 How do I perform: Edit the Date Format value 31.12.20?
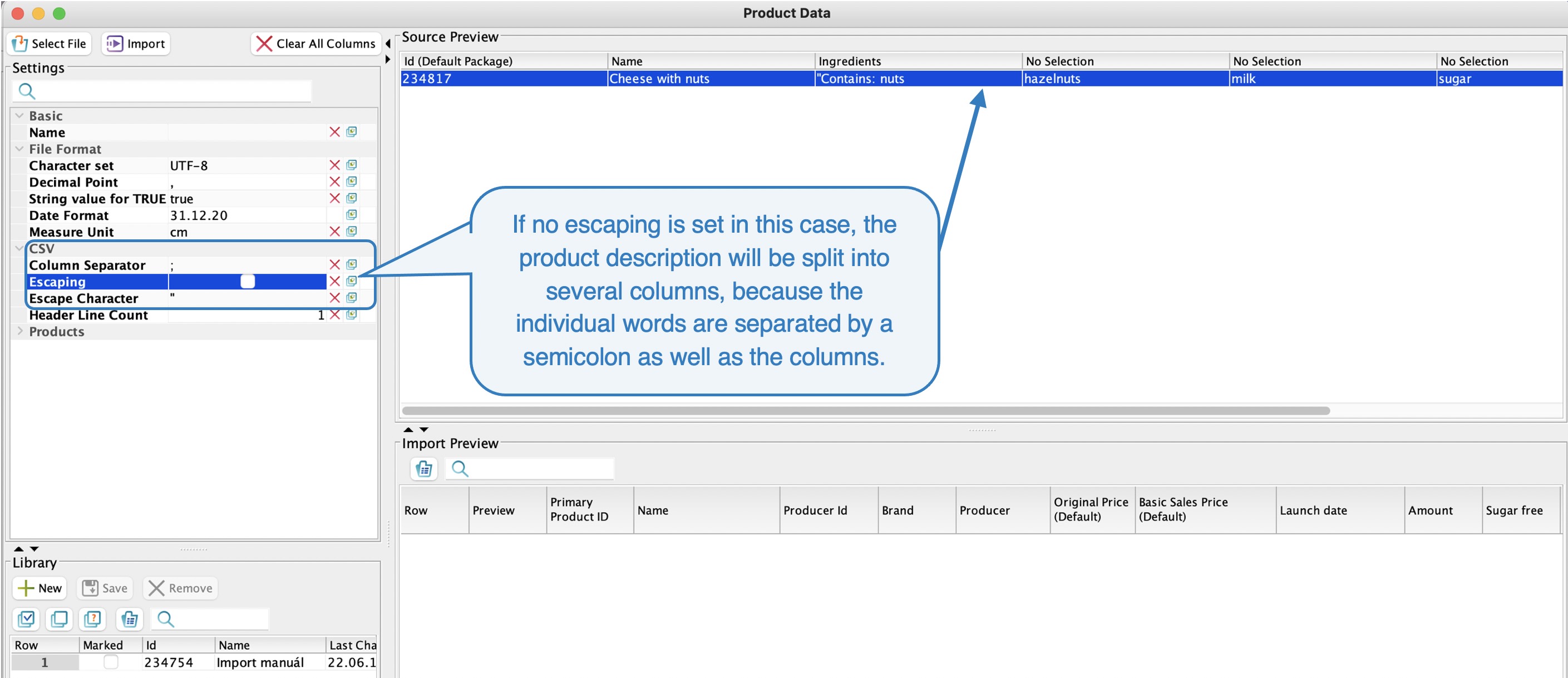[x=247, y=215]
